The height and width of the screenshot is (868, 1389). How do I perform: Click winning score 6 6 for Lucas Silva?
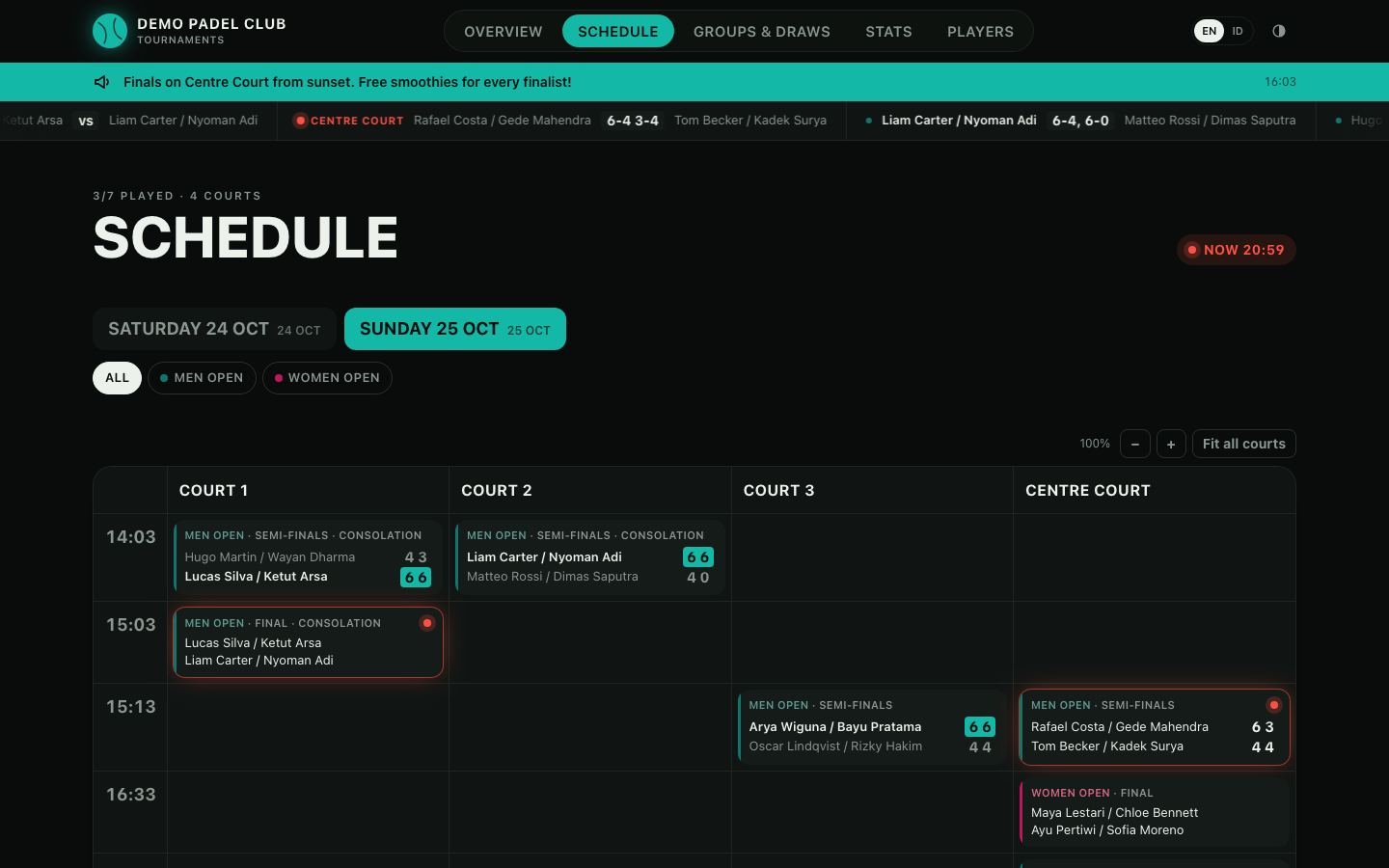click(416, 578)
